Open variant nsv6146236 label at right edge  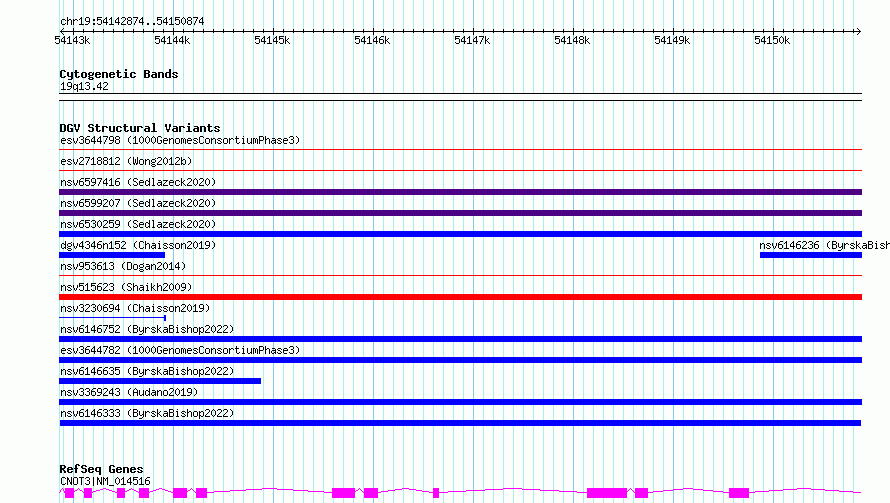click(x=824, y=245)
